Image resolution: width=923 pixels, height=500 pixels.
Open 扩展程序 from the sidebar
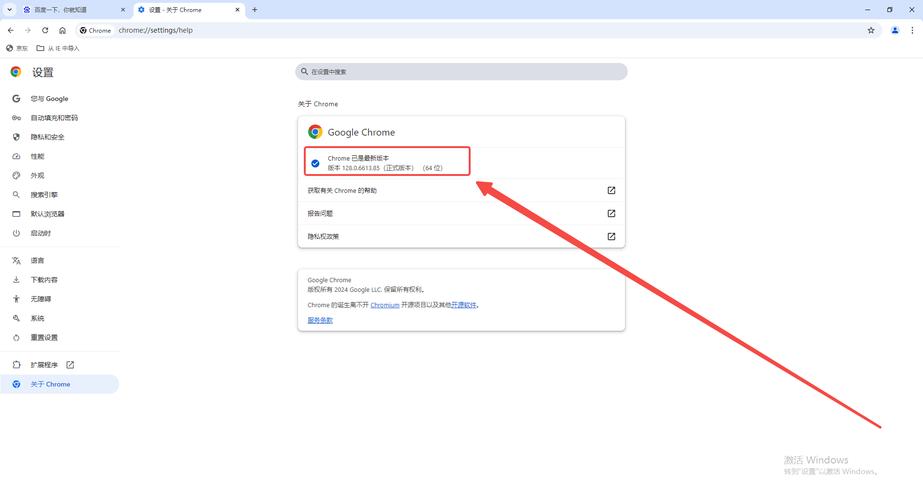pos(44,365)
